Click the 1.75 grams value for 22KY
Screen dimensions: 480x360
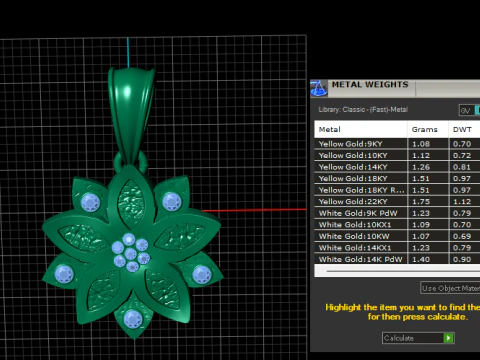tap(421, 202)
